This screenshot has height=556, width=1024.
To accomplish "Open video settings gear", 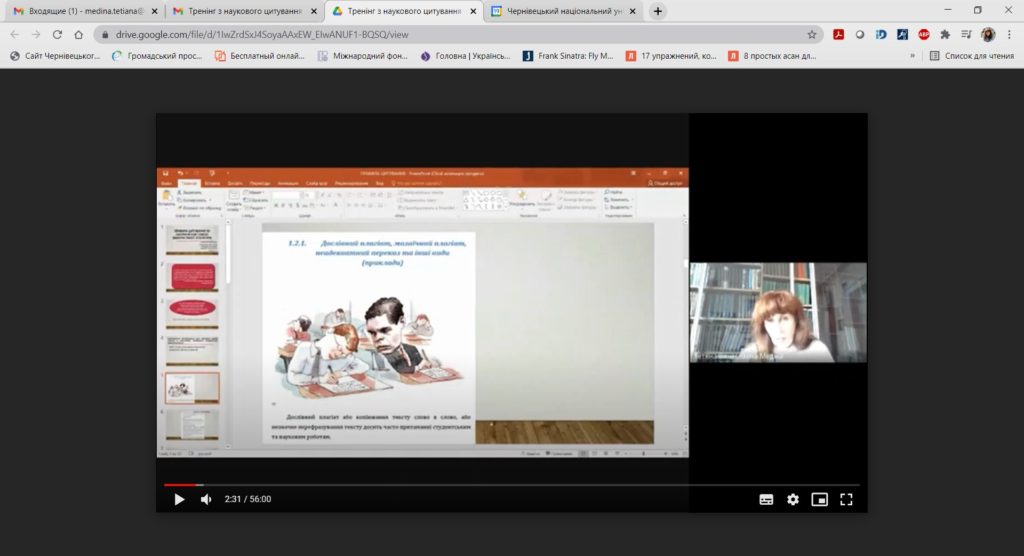I will (x=793, y=500).
